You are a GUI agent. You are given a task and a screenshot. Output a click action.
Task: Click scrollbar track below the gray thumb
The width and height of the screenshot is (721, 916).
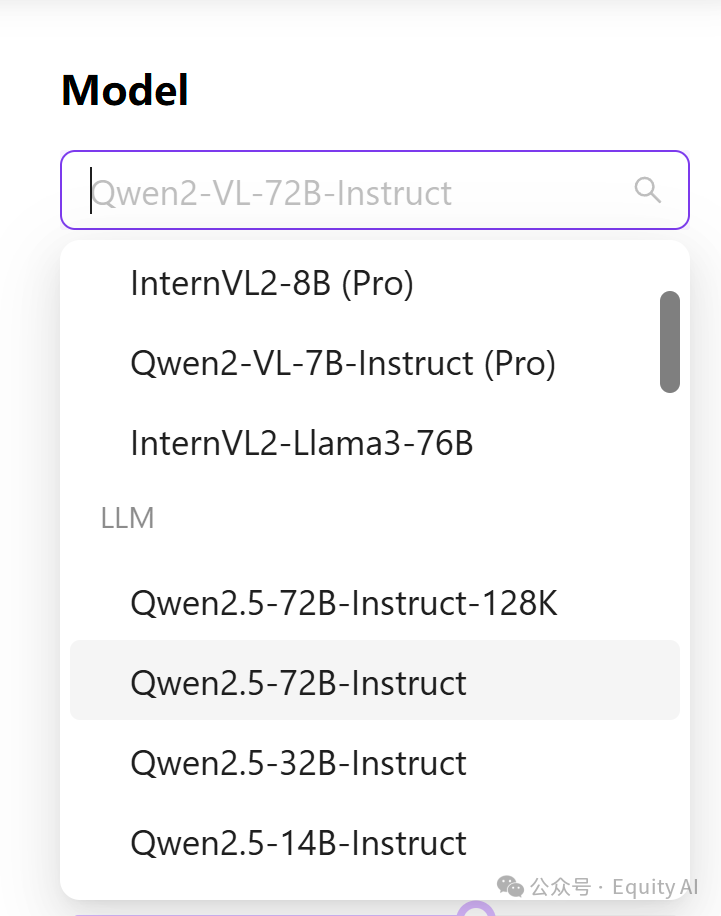[x=670, y=600]
